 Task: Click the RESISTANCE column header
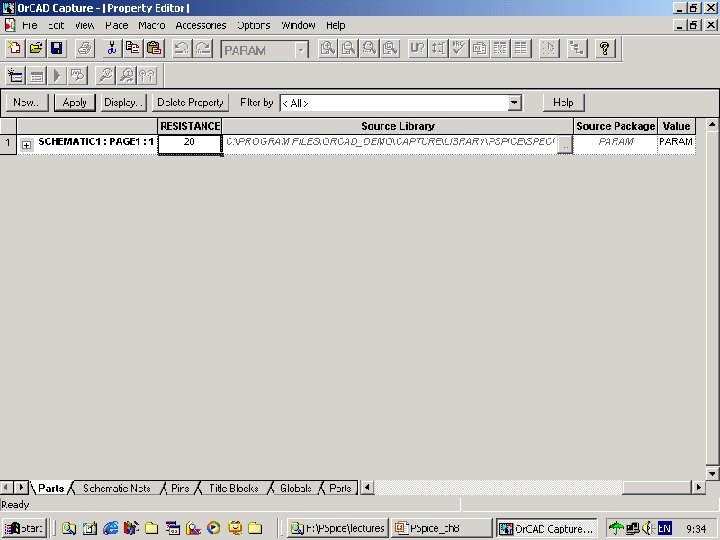click(x=190, y=126)
